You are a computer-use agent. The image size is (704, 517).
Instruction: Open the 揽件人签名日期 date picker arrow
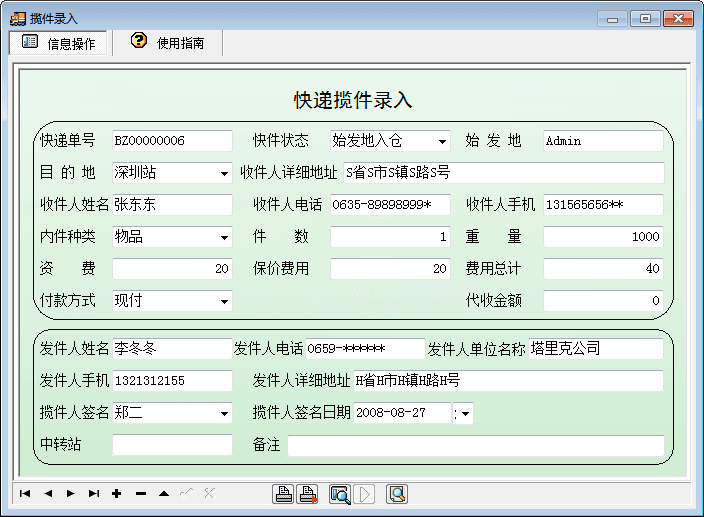click(x=465, y=413)
